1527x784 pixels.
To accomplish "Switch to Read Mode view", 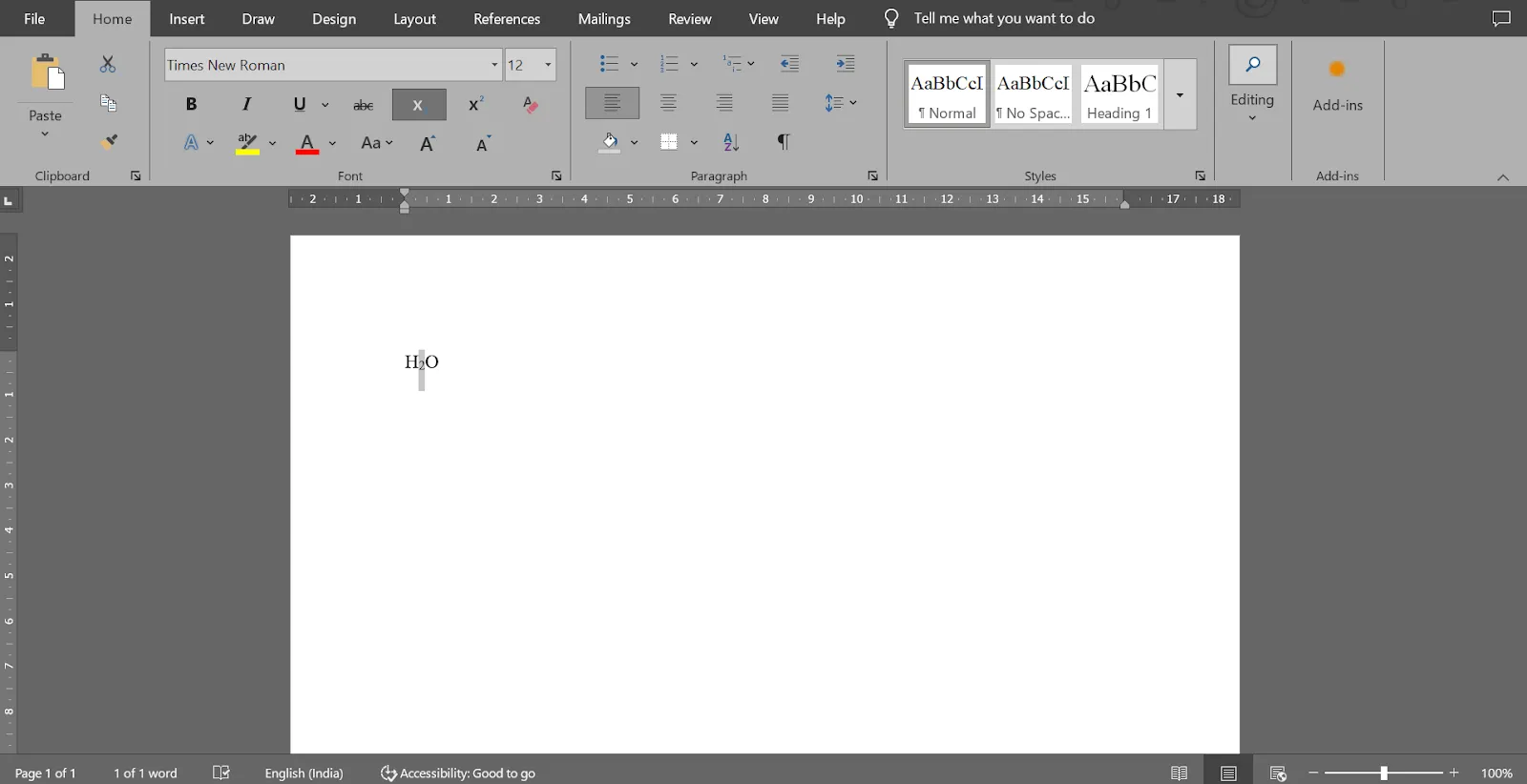I will (x=1180, y=773).
